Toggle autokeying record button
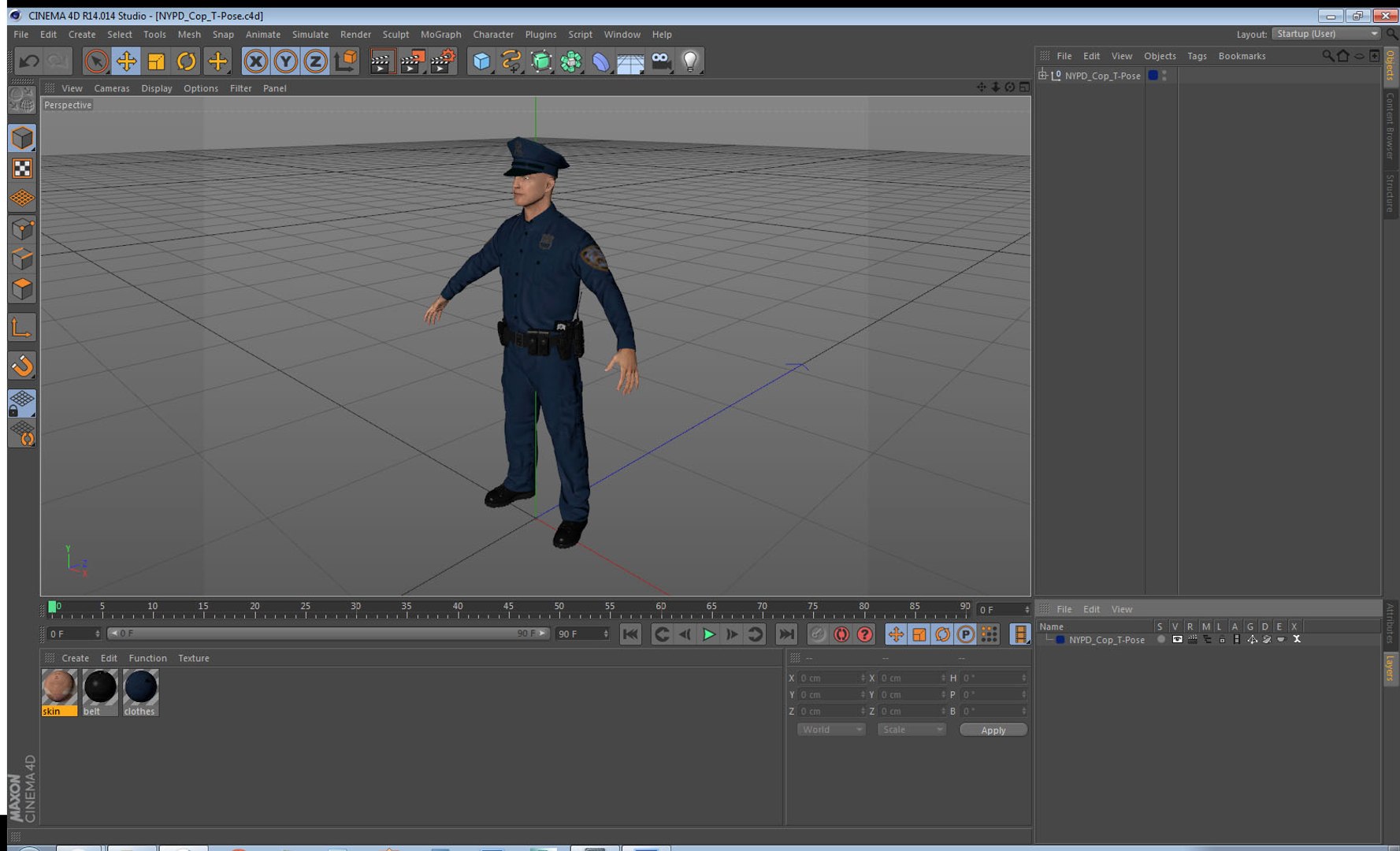The image size is (1400, 851). [x=841, y=634]
